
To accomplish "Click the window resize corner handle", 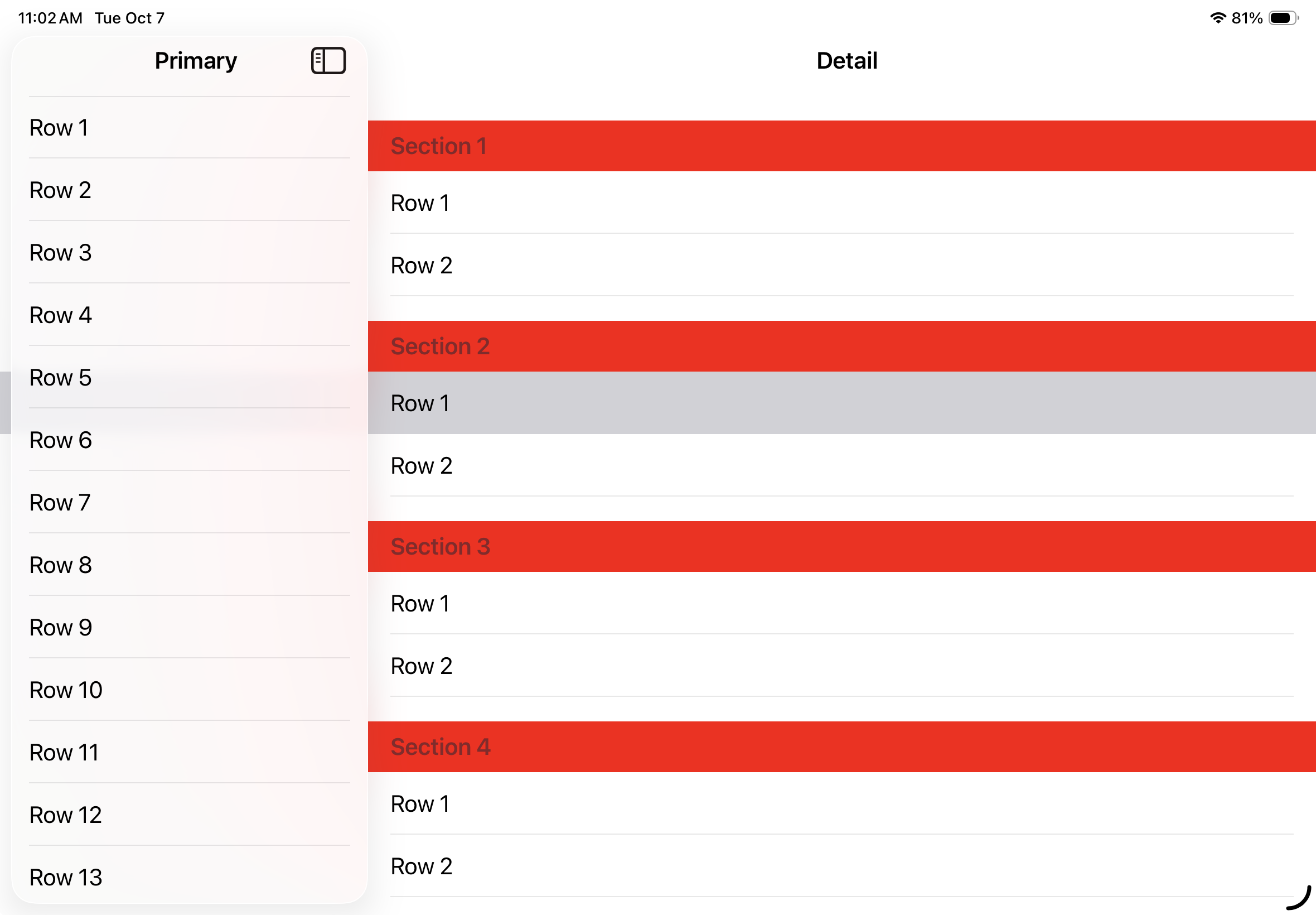I will pyautogui.click(x=1299, y=898).
